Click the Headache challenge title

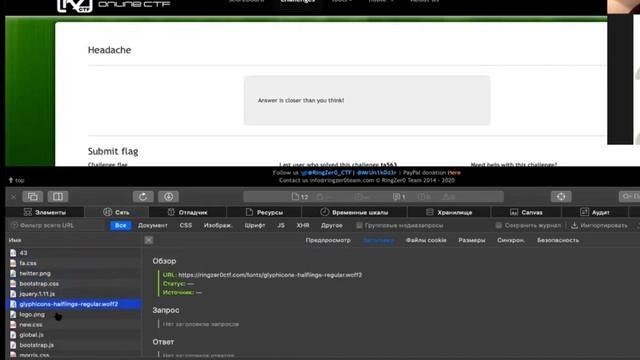coord(109,50)
